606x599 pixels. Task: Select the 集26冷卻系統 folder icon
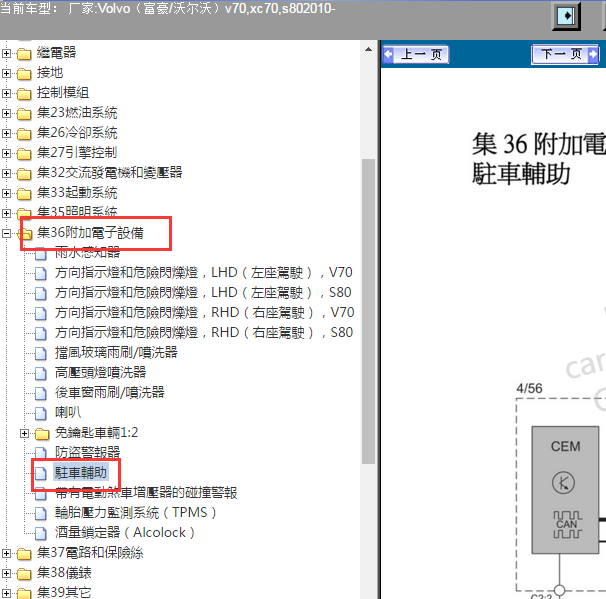tap(24, 134)
